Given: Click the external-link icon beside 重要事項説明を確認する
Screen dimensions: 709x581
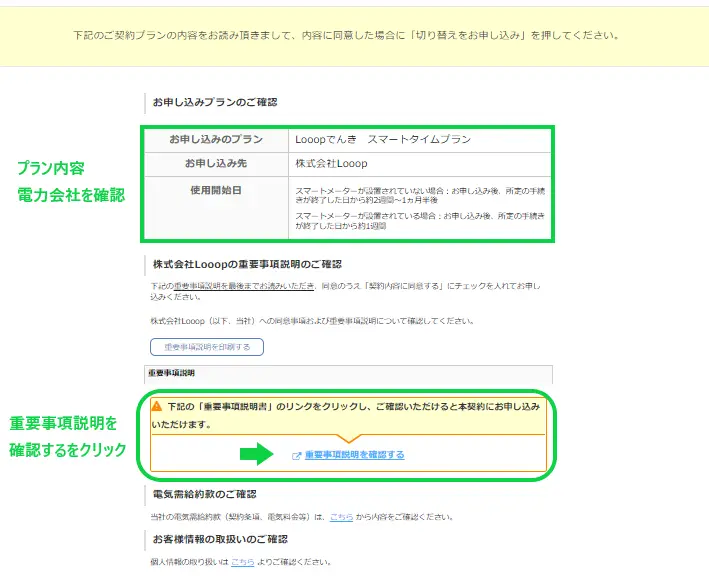Looking at the screenshot, I should (x=297, y=456).
